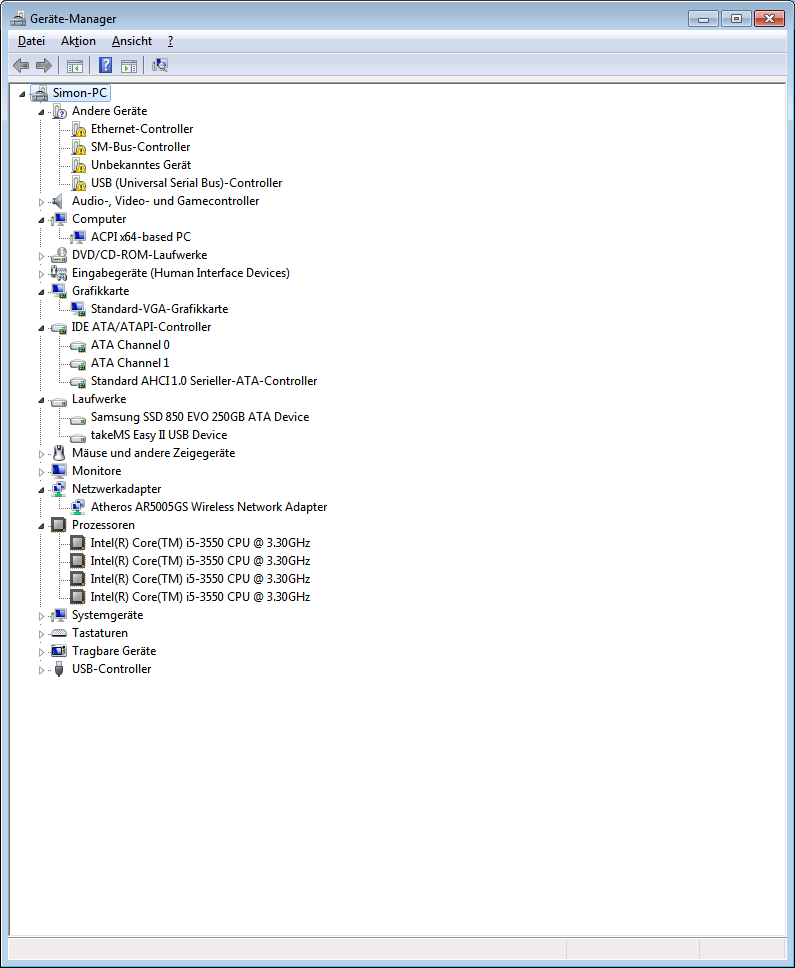Screen dimensions: 795x968
Task: Open the ? help menu
Action: (170, 41)
